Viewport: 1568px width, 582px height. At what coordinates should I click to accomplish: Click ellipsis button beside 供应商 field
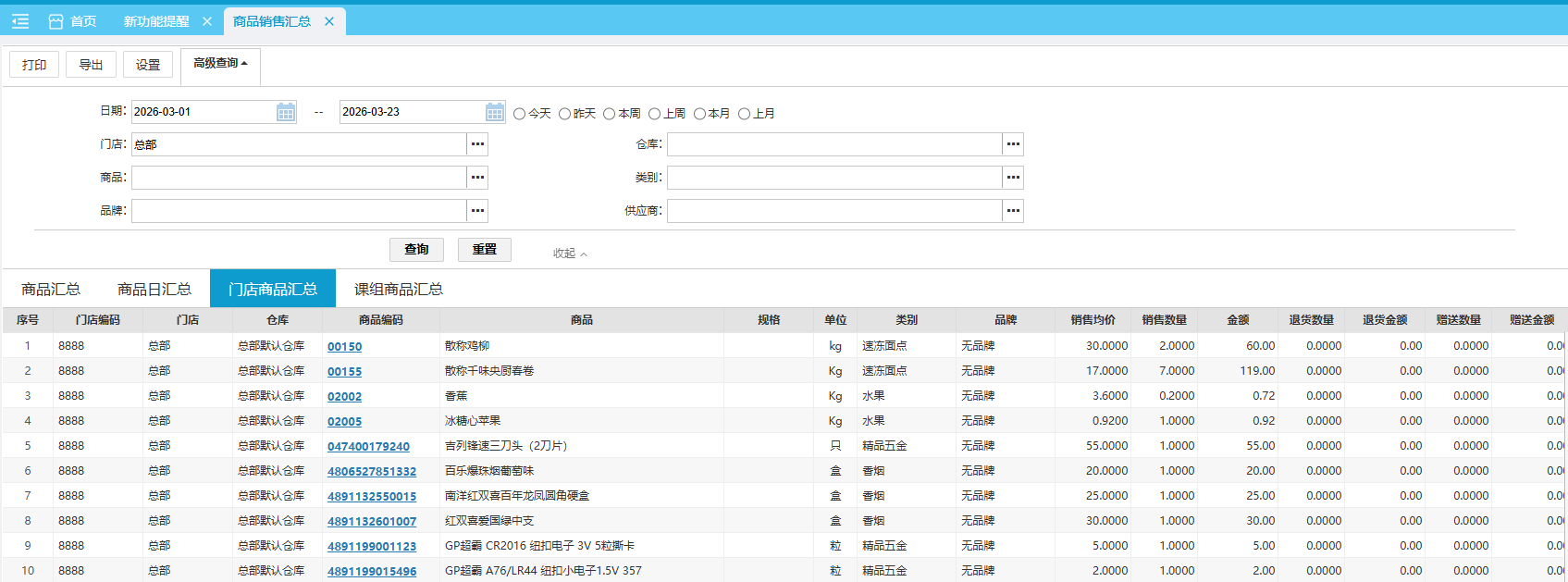[1013, 211]
